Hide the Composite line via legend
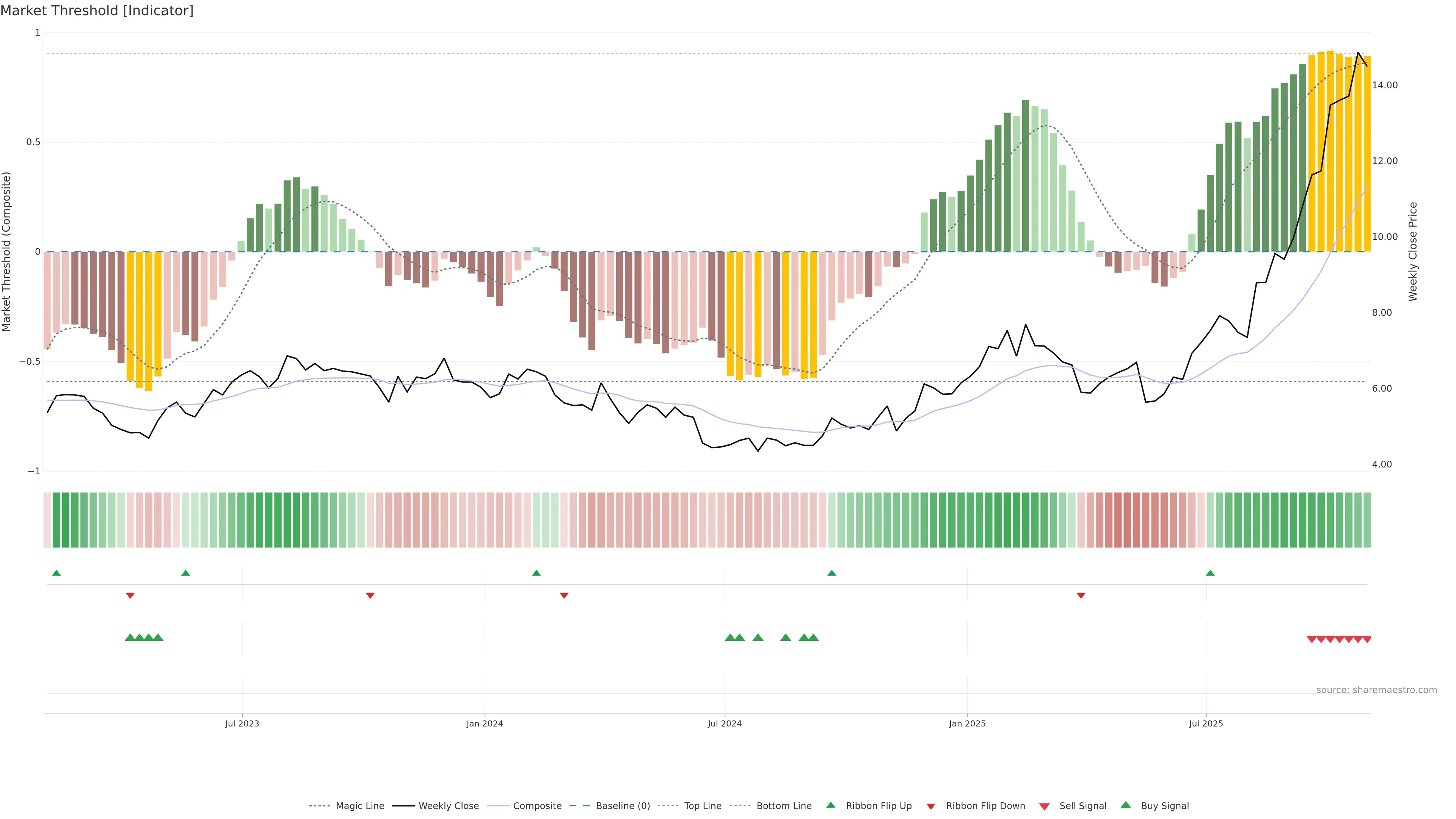1456x819 pixels. (537, 806)
